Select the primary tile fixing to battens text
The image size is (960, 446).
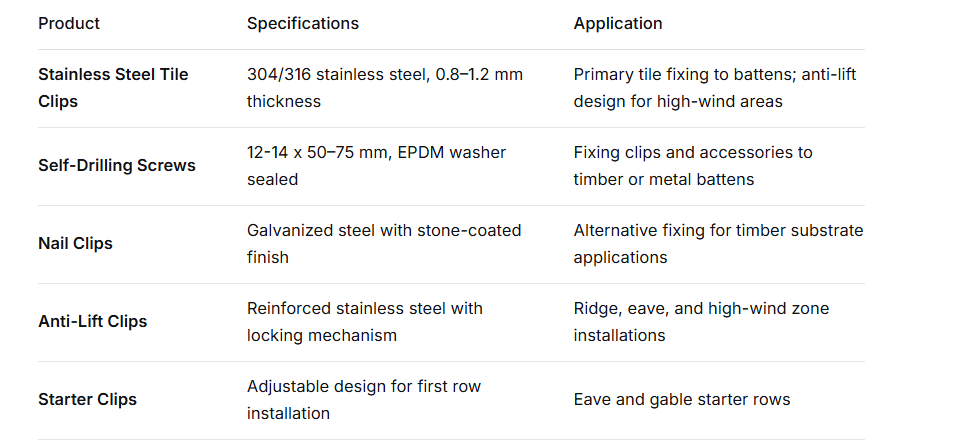[714, 88]
